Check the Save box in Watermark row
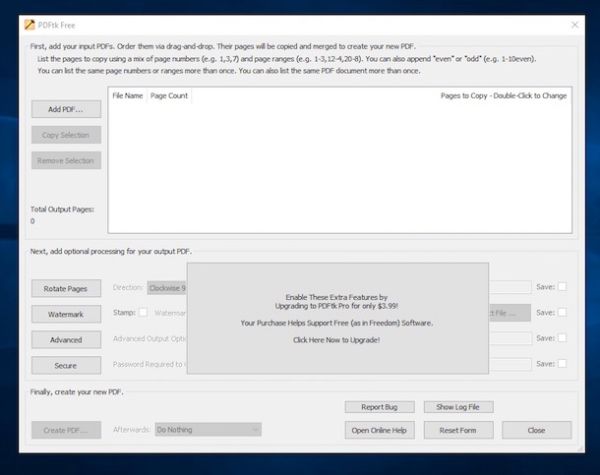 562,313
